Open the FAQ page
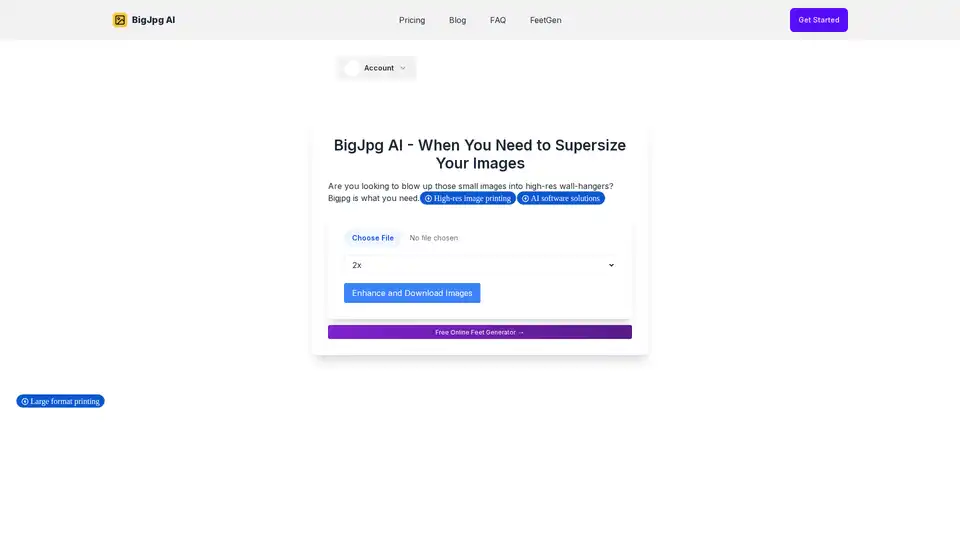 click(x=498, y=20)
